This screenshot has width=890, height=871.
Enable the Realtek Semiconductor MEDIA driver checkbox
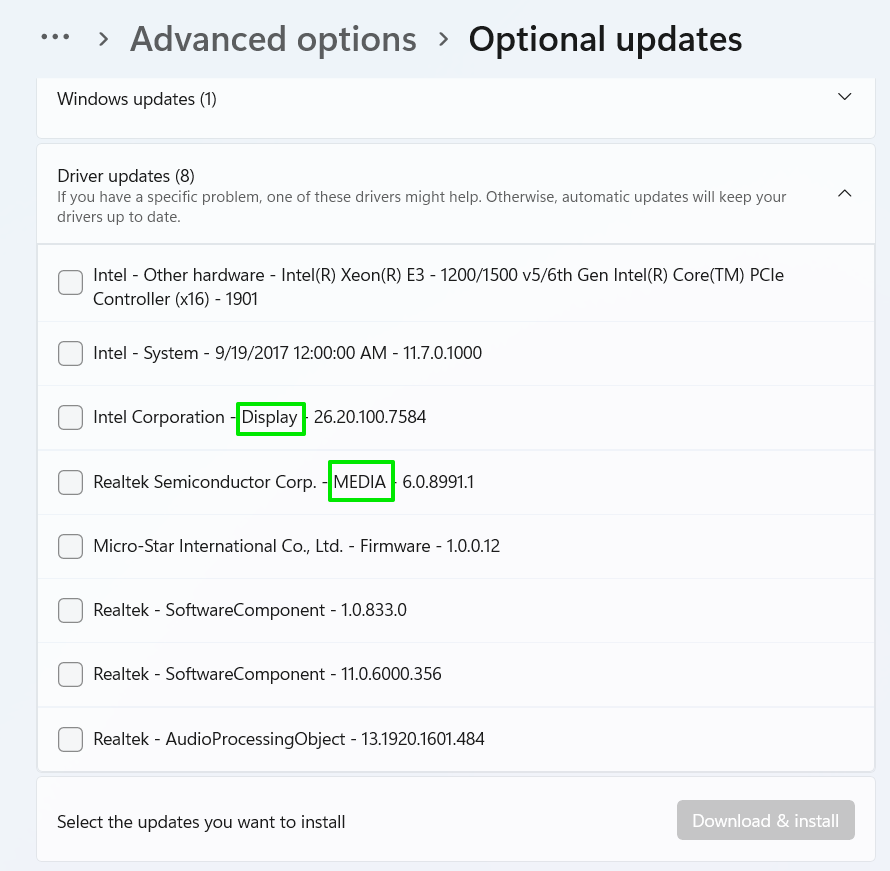(70, 482)
